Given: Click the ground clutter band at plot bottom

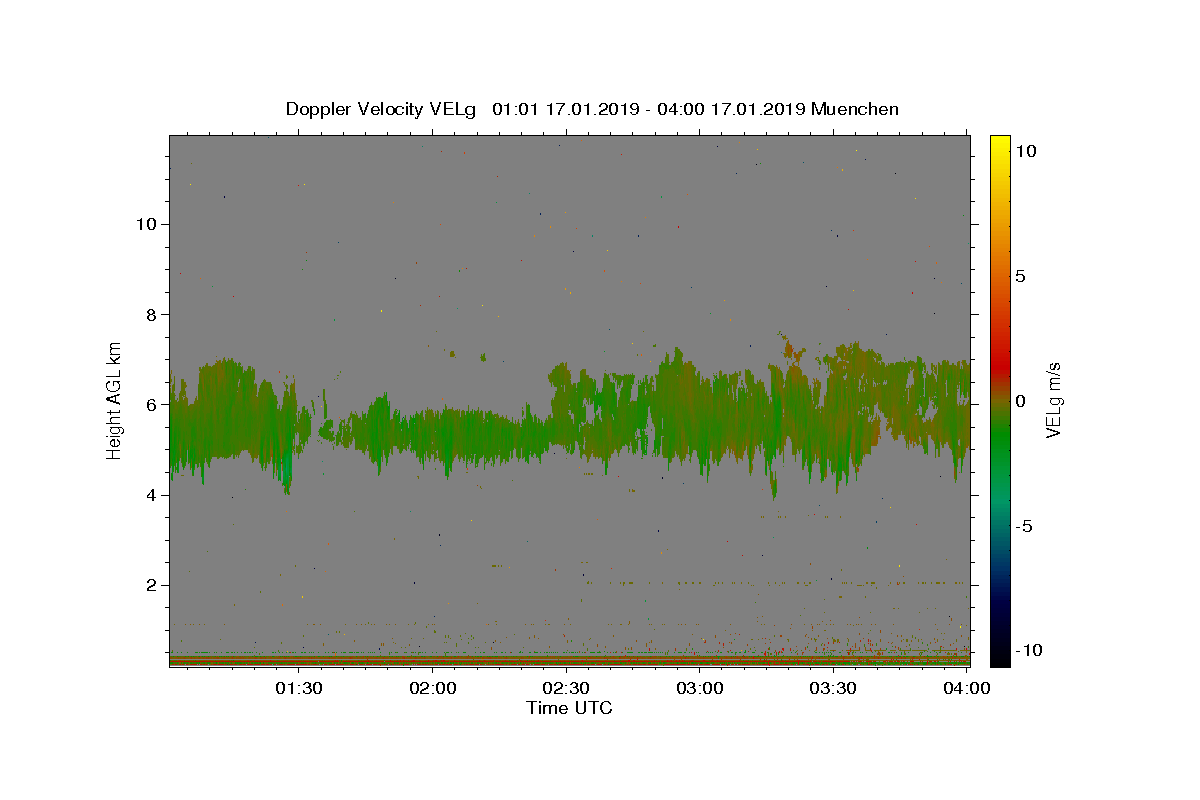Looking at the screenshot, I should (570, 660).
